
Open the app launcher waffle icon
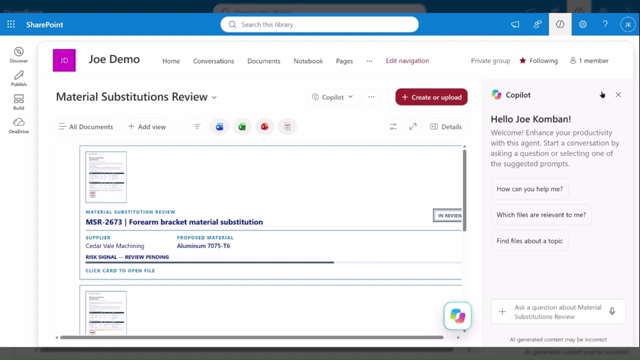(11, 24)
